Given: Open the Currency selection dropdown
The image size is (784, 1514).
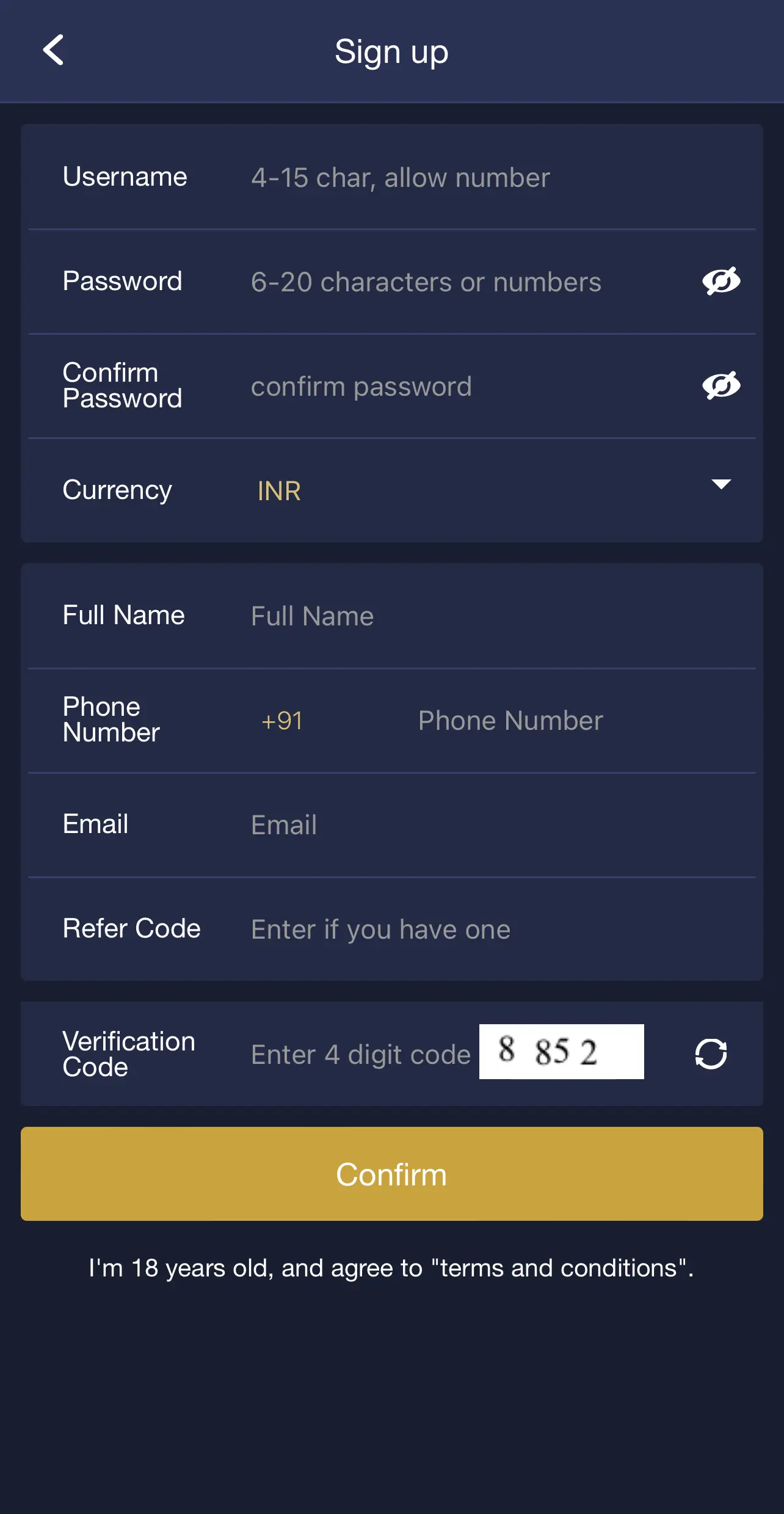Looking at the screenshot, I should coord(722,485).
